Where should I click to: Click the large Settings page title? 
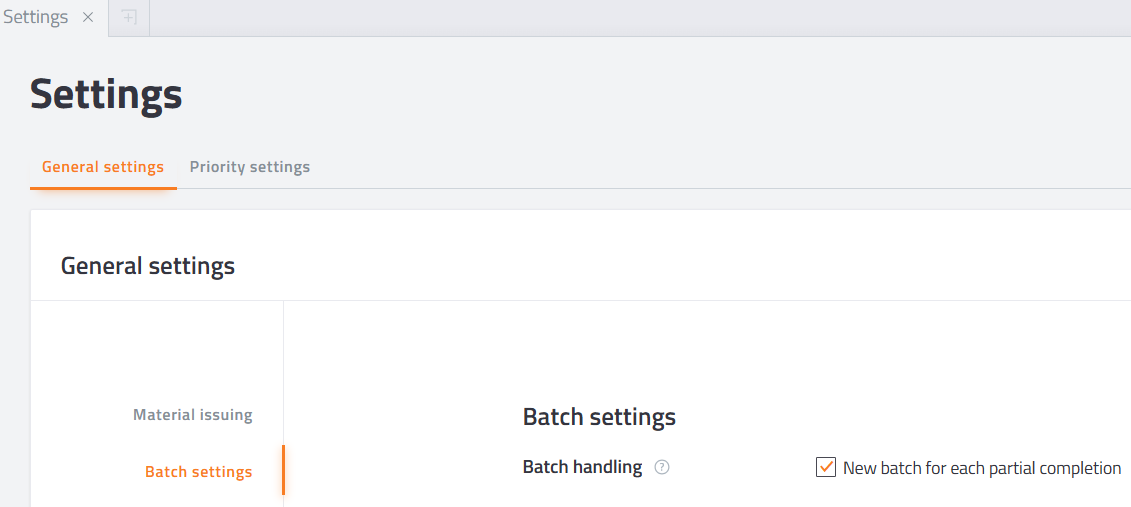coord(106,94)
